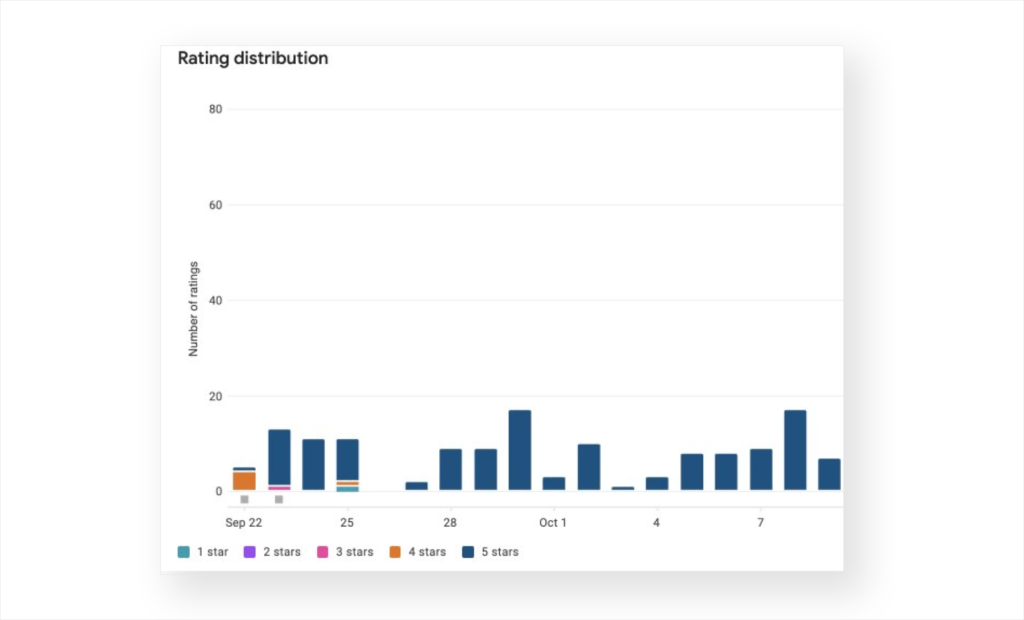
Task: Select the tiny Oct 3 bar
Action: tap(623, 488)
